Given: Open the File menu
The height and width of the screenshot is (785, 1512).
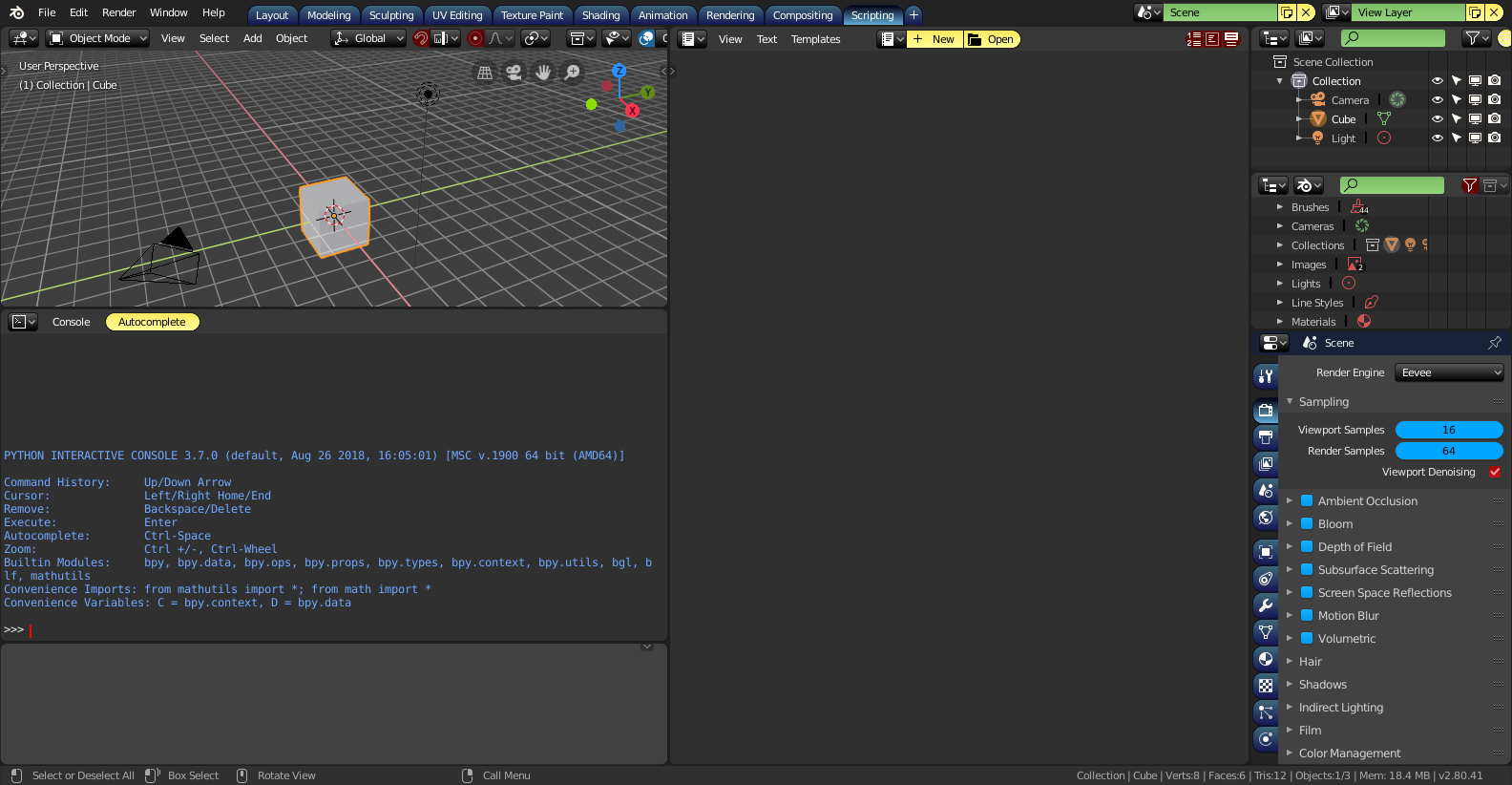Looking at the screenshot, I should pyautogui.click(x=47, y=12).
